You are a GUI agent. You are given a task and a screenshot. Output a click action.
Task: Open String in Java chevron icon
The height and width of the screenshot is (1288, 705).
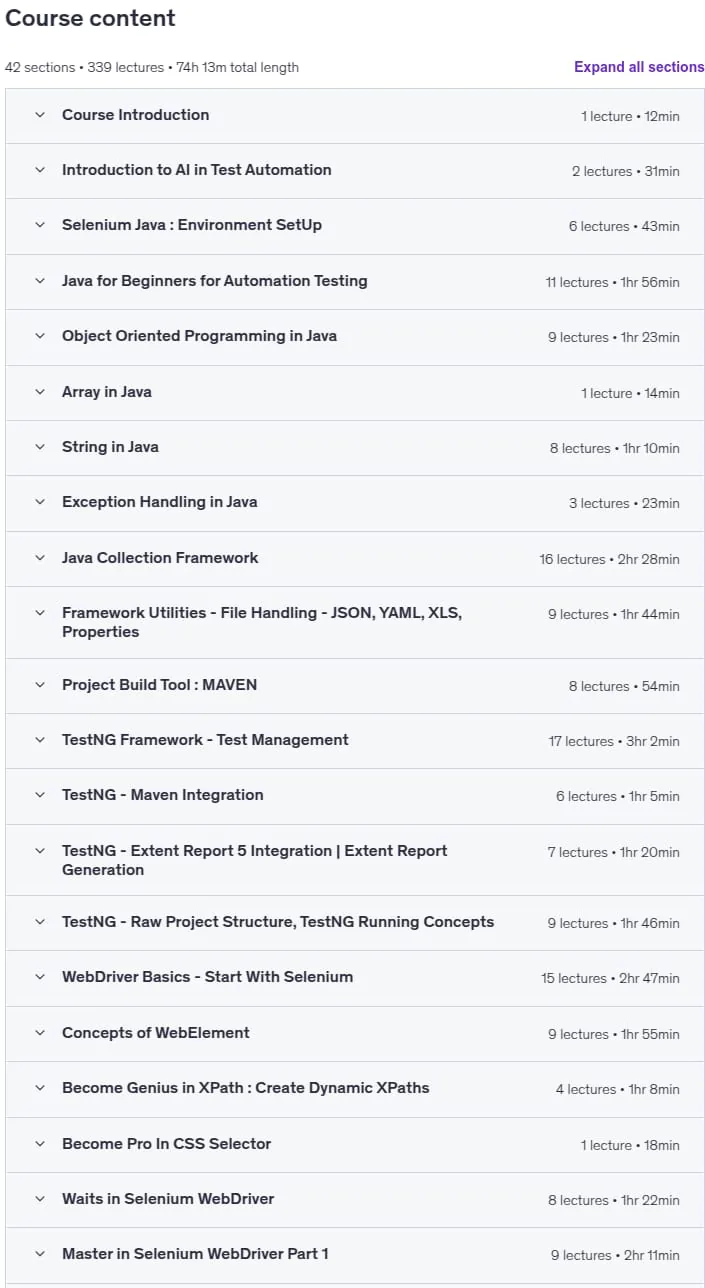(40, 447)
